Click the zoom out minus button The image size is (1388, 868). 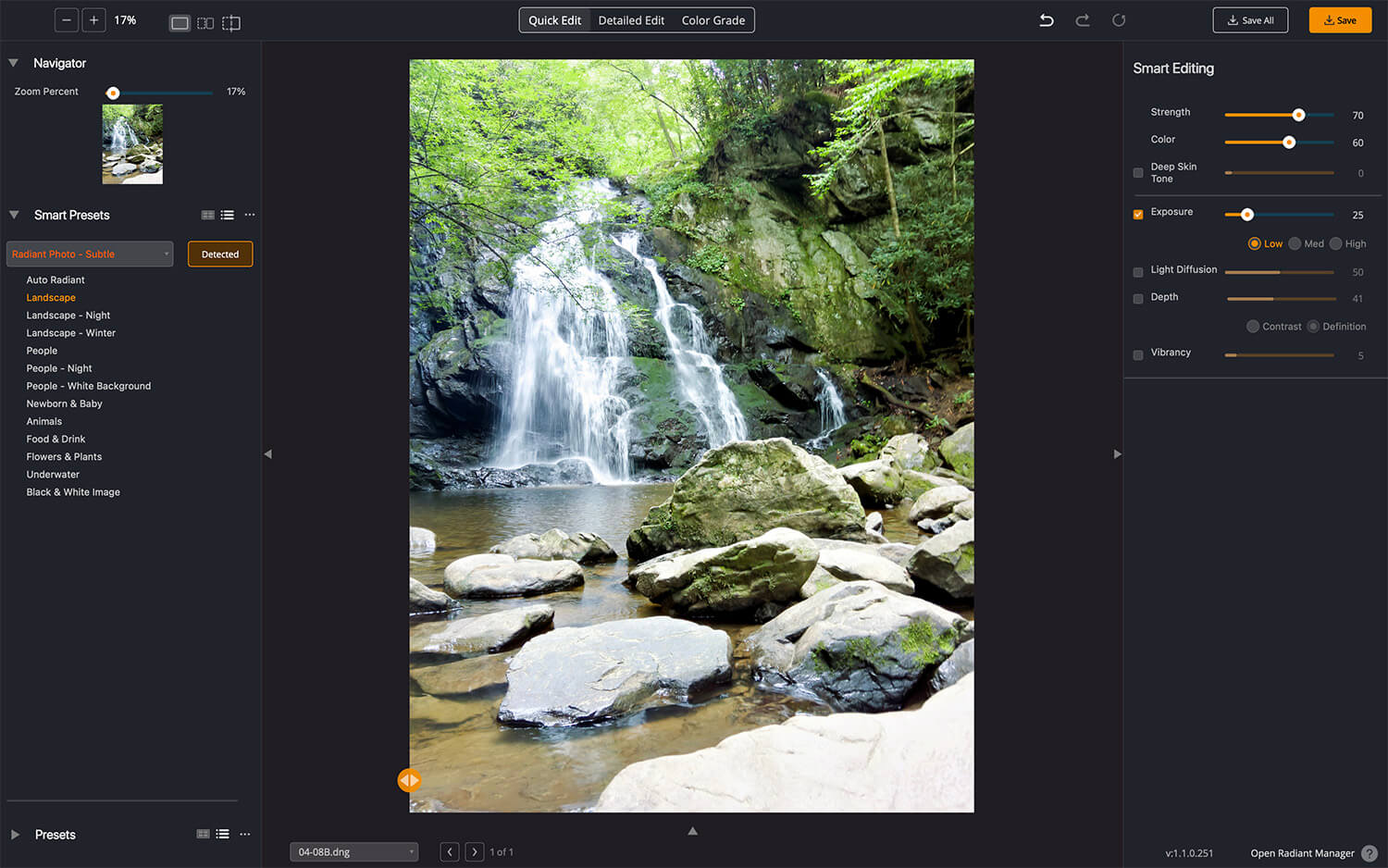tap(67, 20)
